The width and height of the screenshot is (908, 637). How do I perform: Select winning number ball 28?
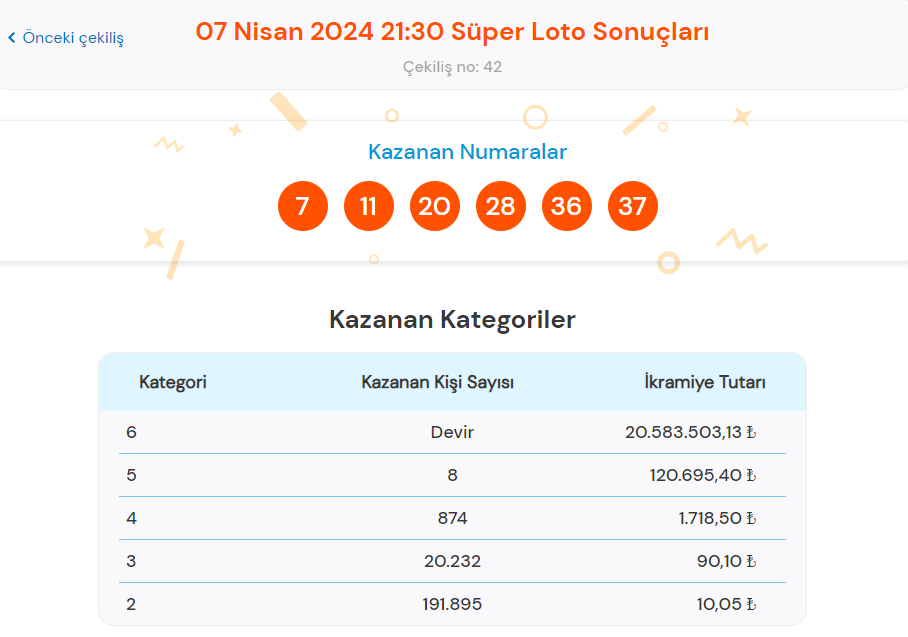(501, 206)
